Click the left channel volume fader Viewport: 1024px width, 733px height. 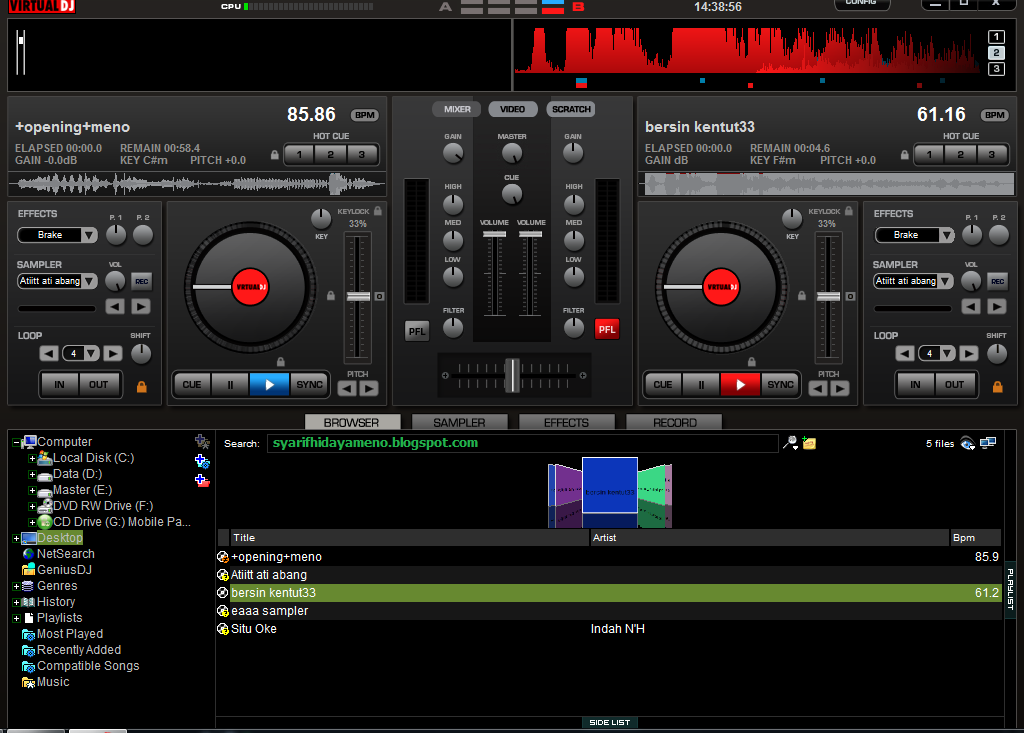click(x=494, y=234)
